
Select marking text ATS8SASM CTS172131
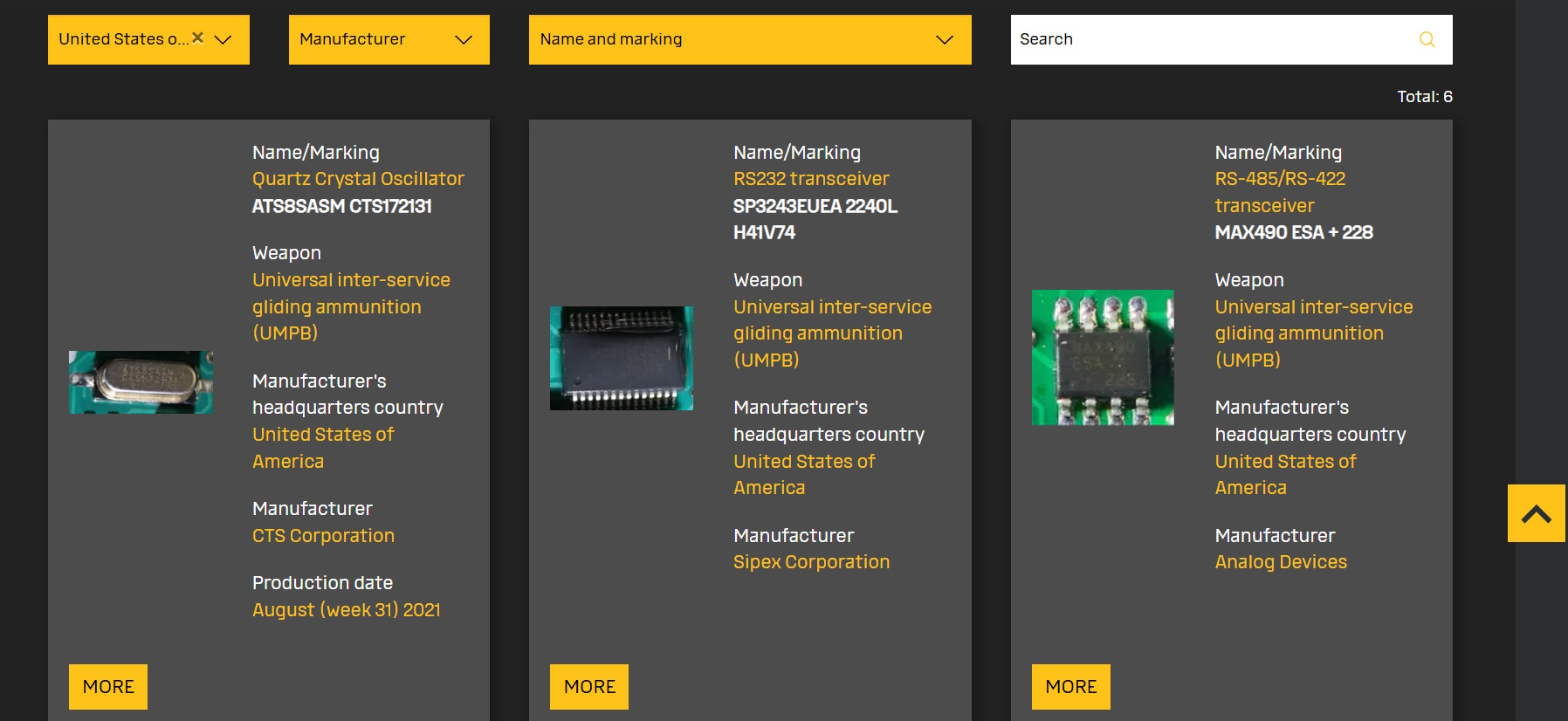pyautogui.click(x=341, y=206)
